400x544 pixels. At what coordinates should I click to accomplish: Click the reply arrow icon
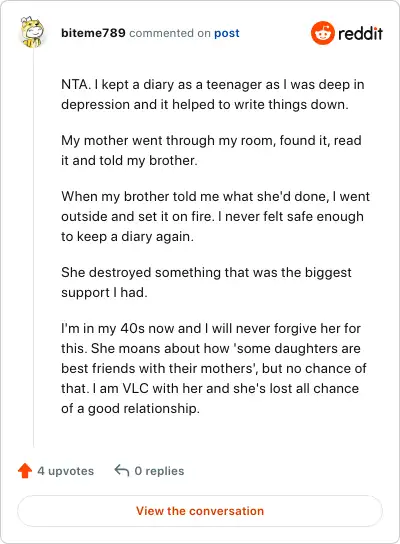[122, 470]
